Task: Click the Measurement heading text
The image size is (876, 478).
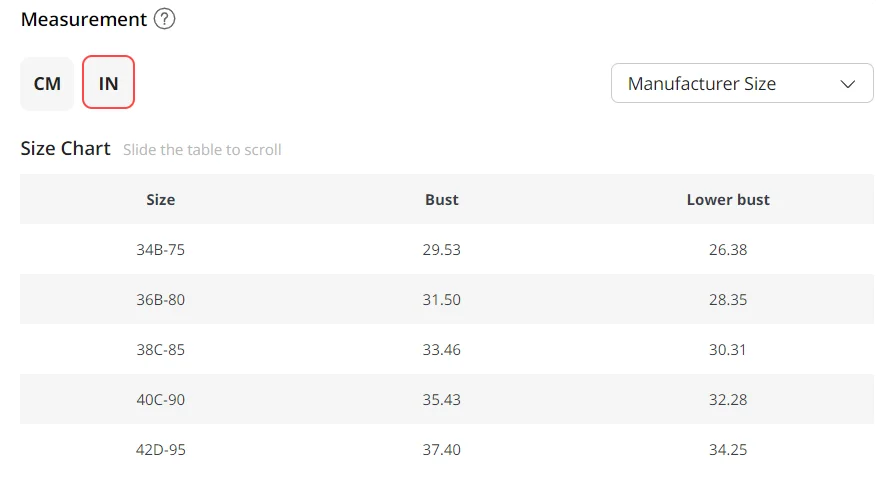Action: tap(84, 19)
